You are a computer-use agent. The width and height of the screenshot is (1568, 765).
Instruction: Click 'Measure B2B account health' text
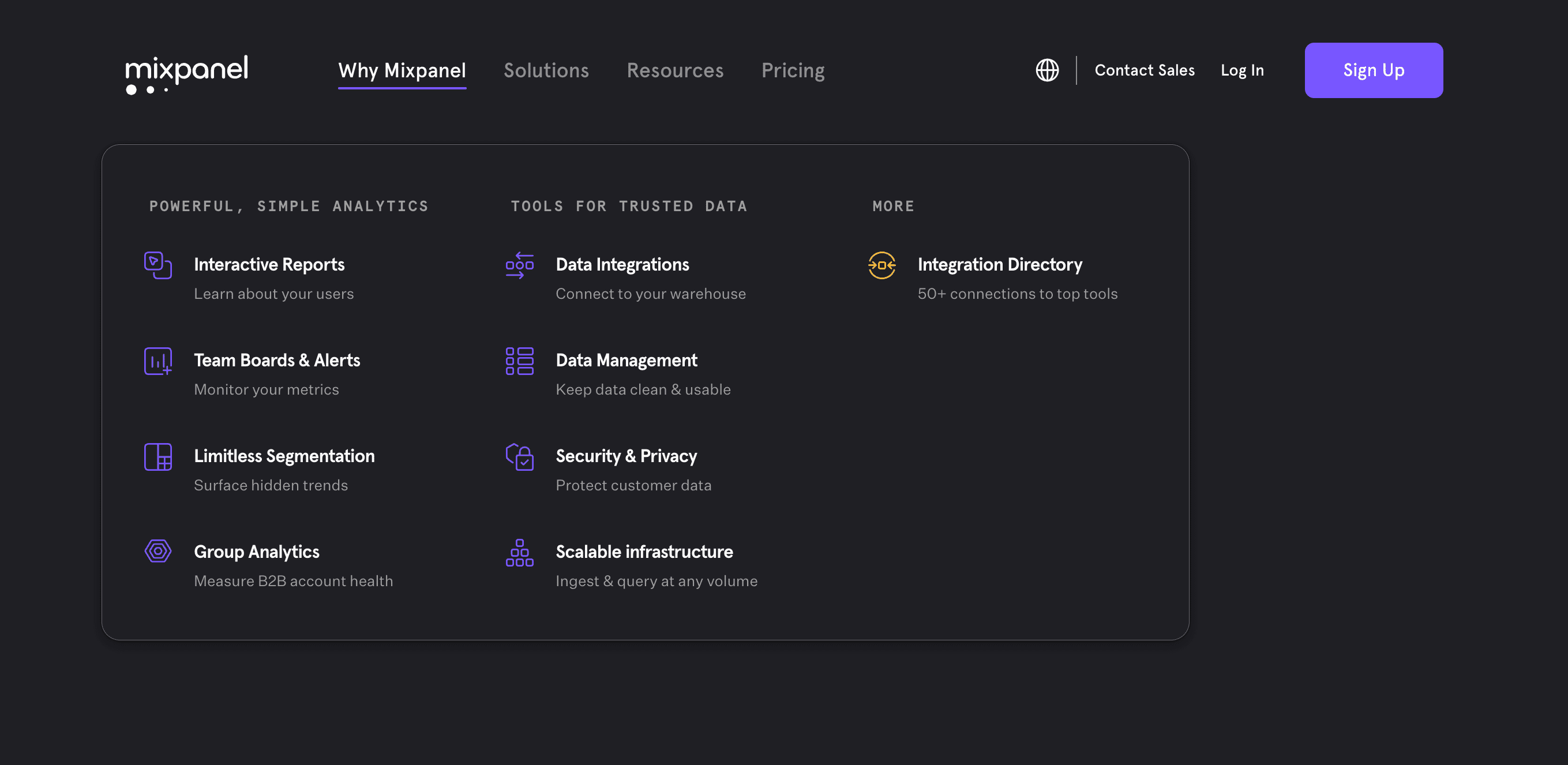point(294,580)
